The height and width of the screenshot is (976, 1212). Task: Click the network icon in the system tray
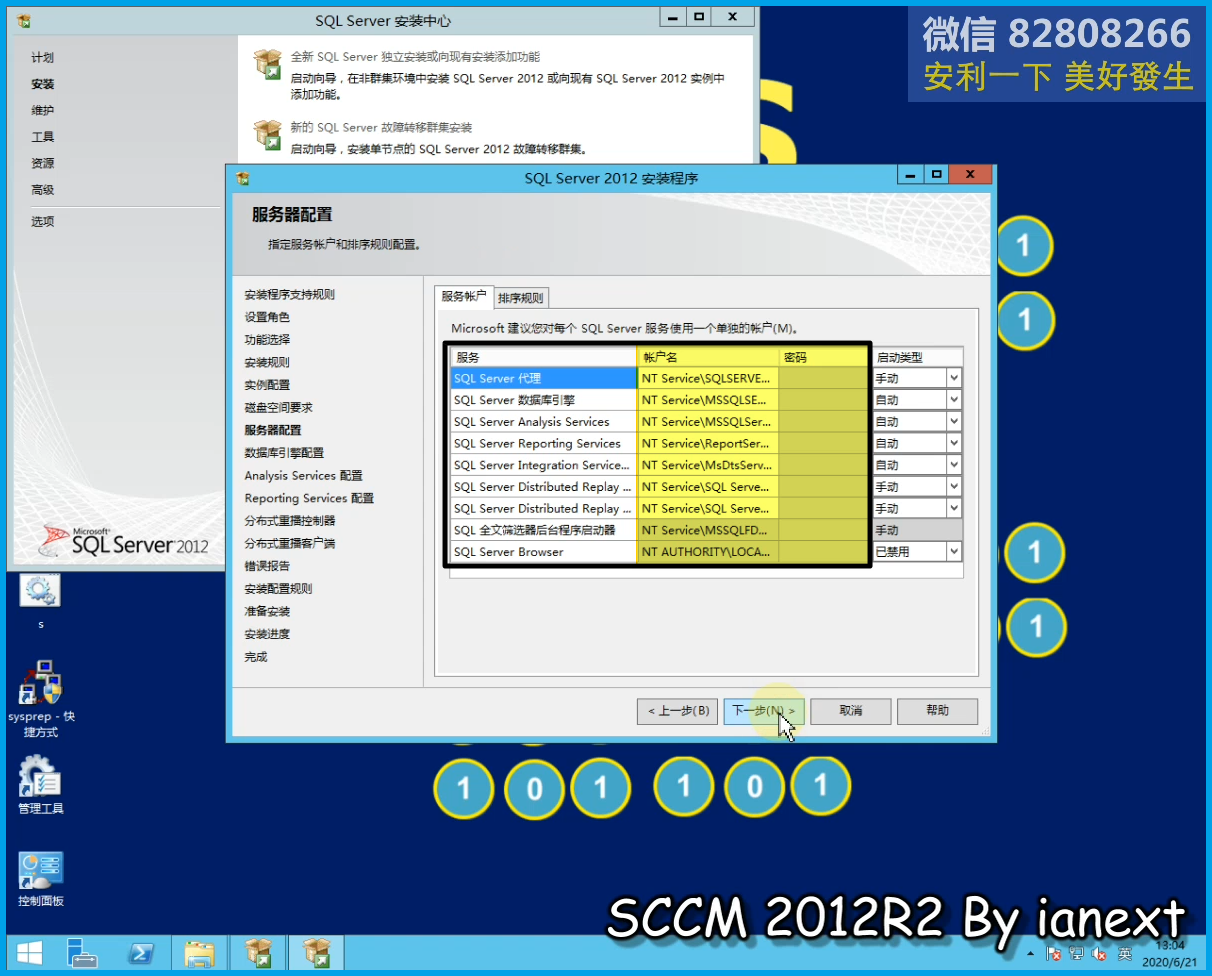click(1077, 953)
